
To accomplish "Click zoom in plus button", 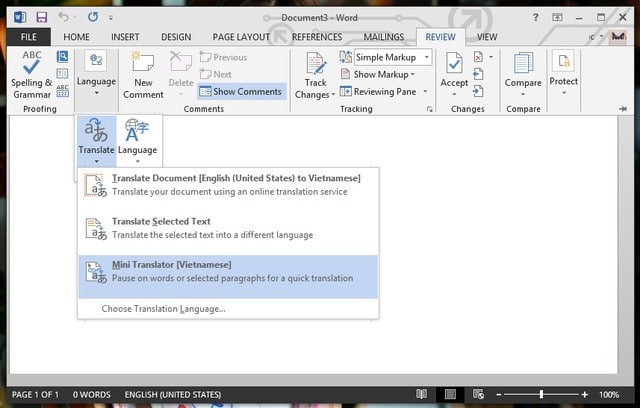I will pyautogui.click(x=584, y=395).
